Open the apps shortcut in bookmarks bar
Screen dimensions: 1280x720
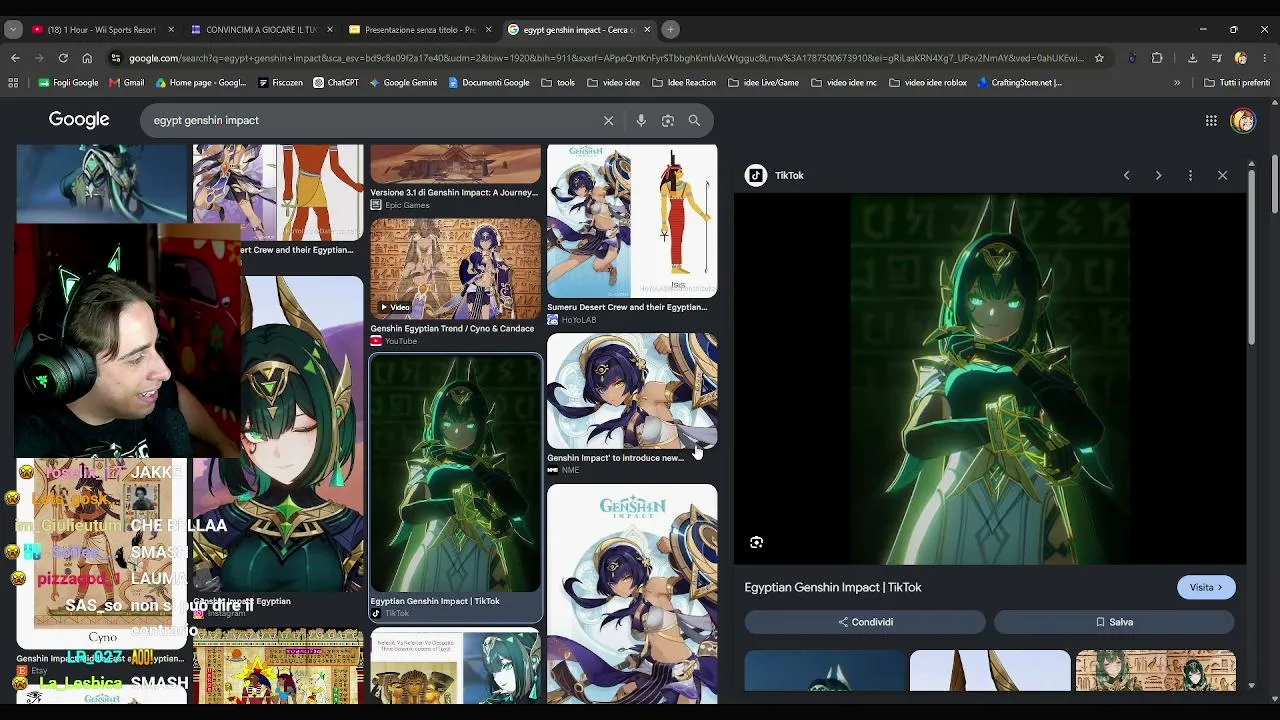[x=13, y=83]
